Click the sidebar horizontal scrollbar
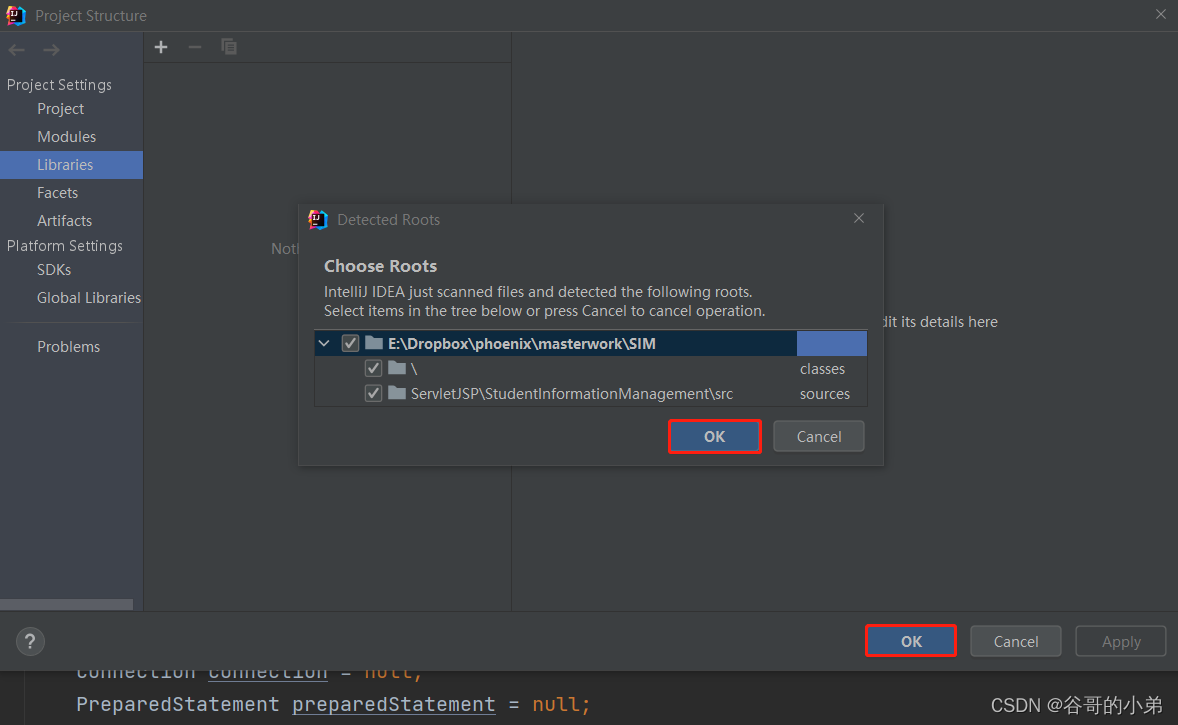The height and width of the screenshot is (725, 1178). click(x=66, y=605)
